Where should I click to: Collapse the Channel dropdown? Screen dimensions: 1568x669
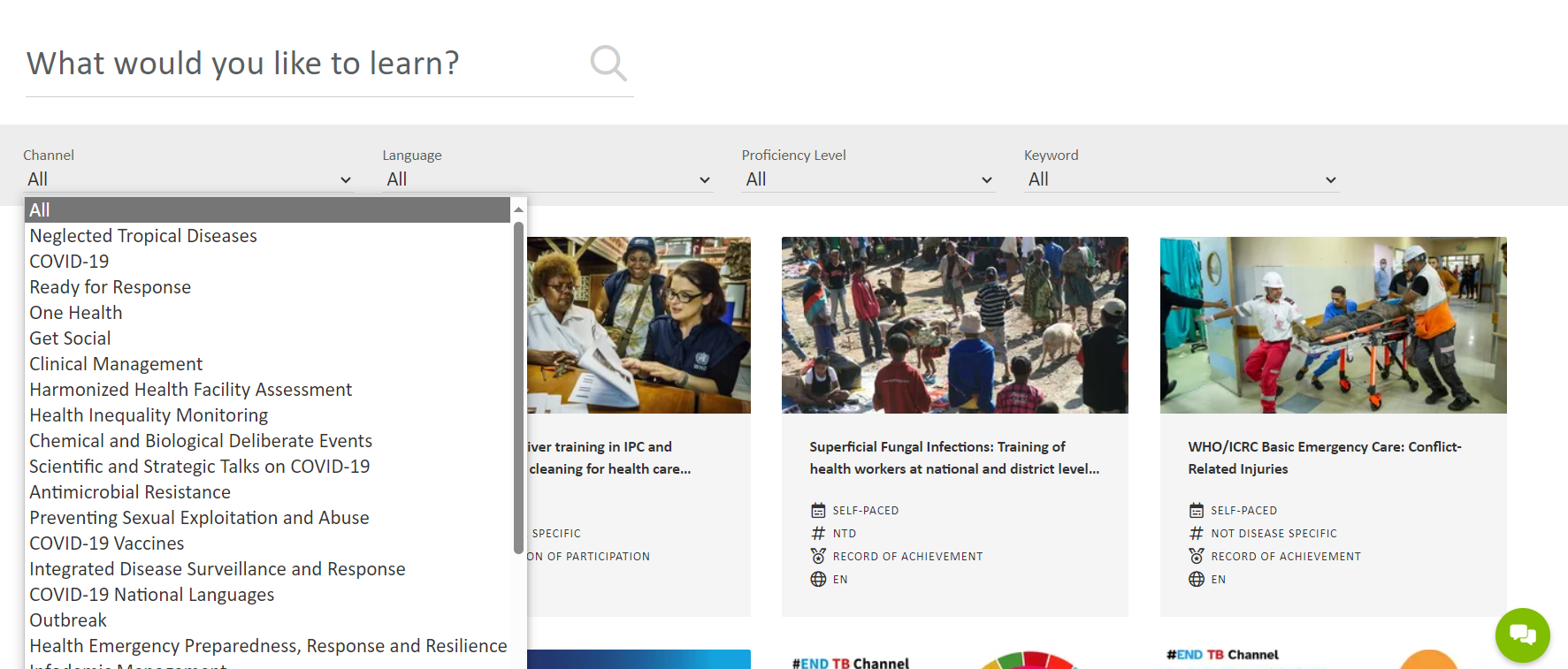188,179
